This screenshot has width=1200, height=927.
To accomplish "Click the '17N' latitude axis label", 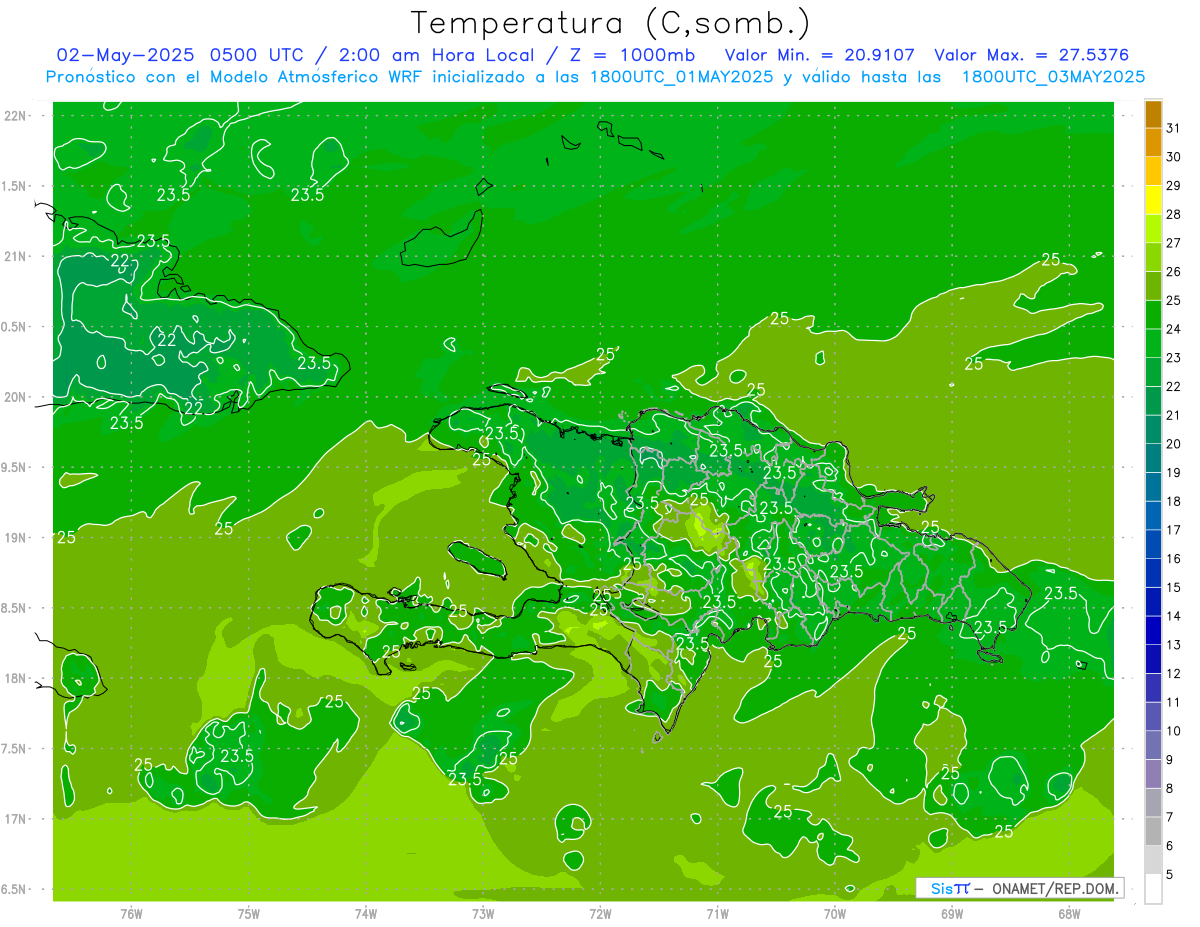I will (15, 819).
